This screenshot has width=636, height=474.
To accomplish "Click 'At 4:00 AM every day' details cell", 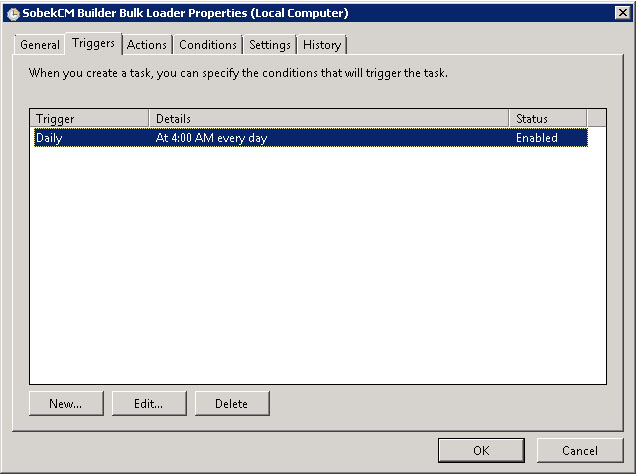I will 211,138.
